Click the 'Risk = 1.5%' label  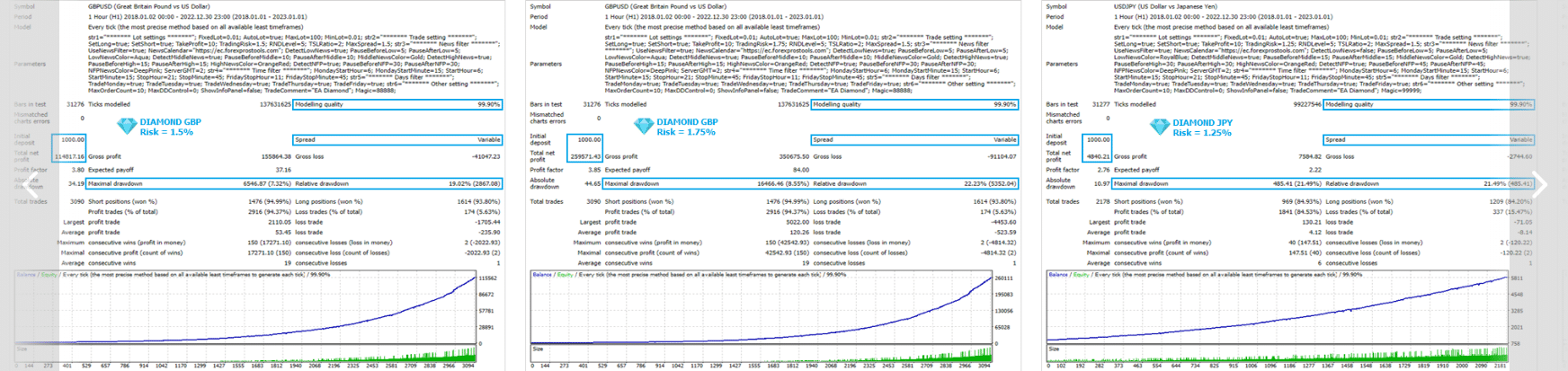tap(166, 132)
